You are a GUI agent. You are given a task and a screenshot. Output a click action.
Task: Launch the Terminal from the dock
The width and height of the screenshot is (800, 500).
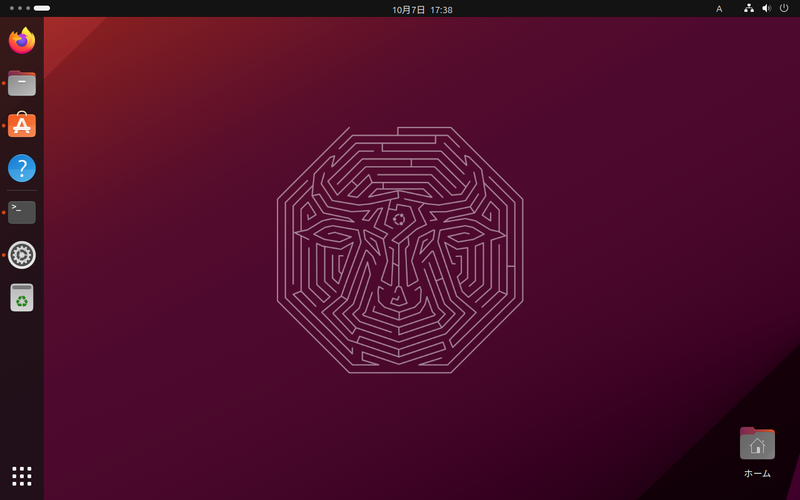(22, 212)
